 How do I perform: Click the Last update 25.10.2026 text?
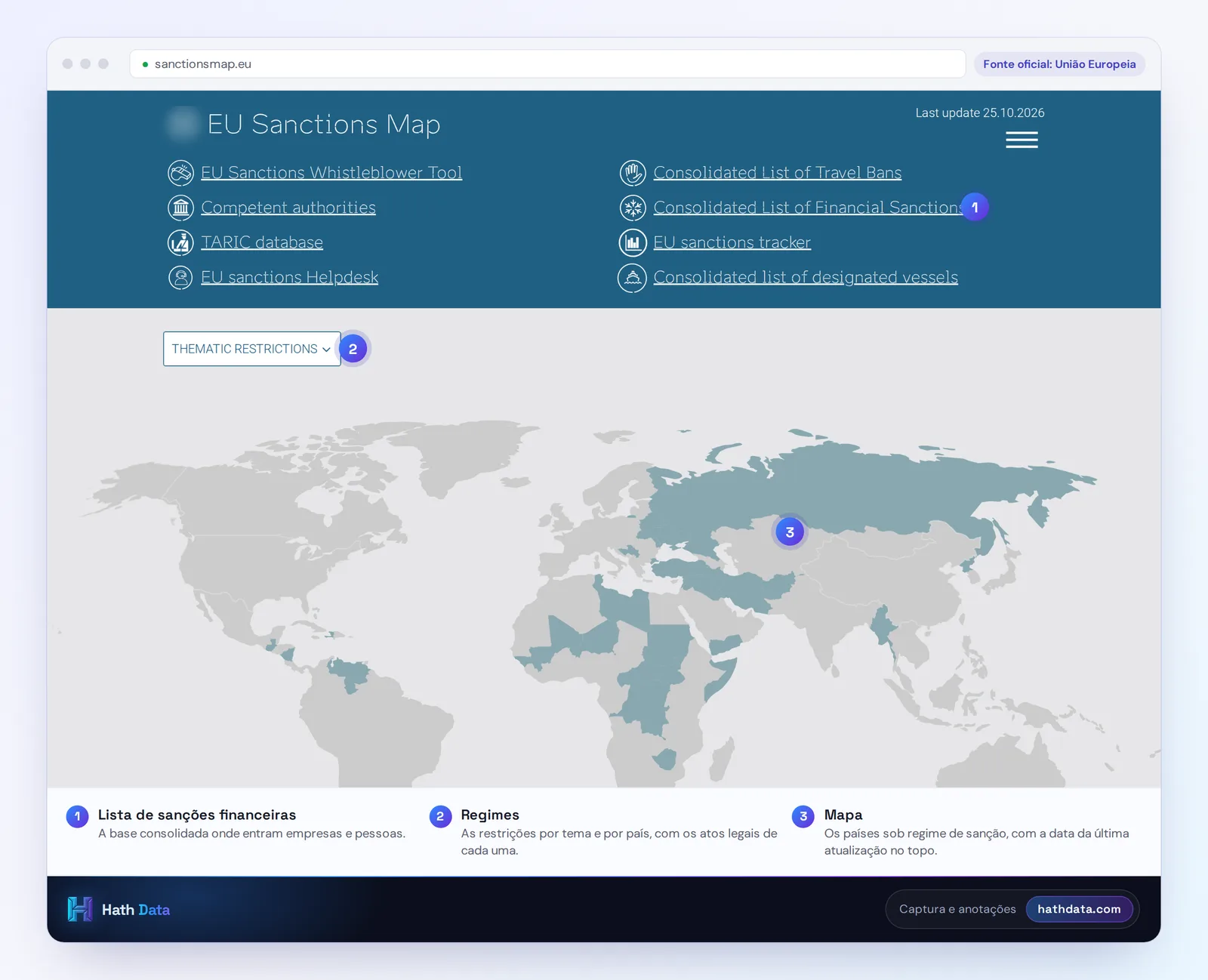tap(980, 112)
